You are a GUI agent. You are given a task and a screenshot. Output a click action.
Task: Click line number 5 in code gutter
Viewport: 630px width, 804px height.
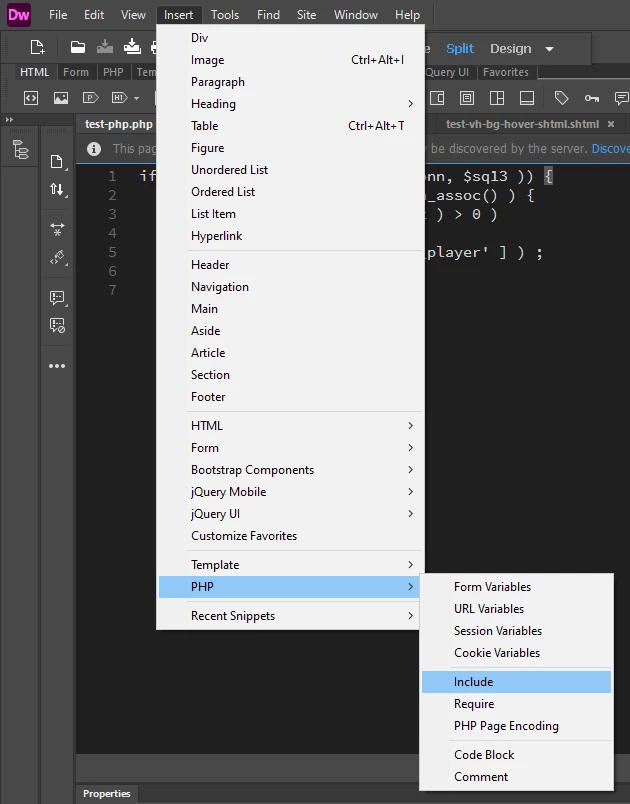[112, 252]
